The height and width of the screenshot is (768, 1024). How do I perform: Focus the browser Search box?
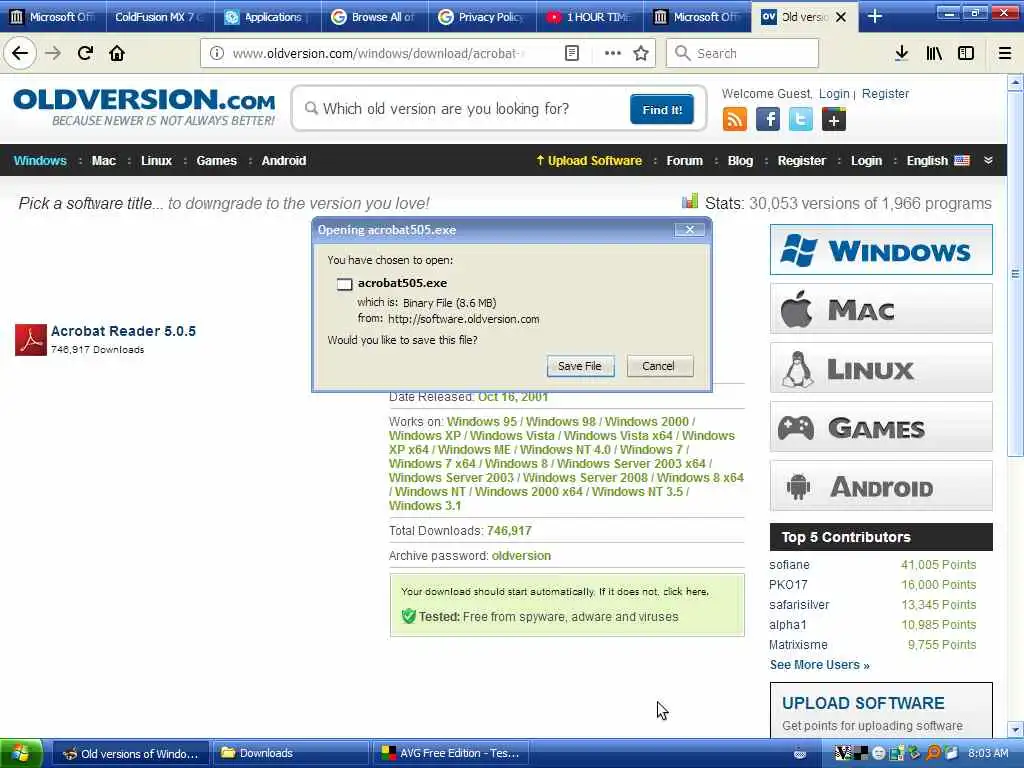click(x=743, y=53)
